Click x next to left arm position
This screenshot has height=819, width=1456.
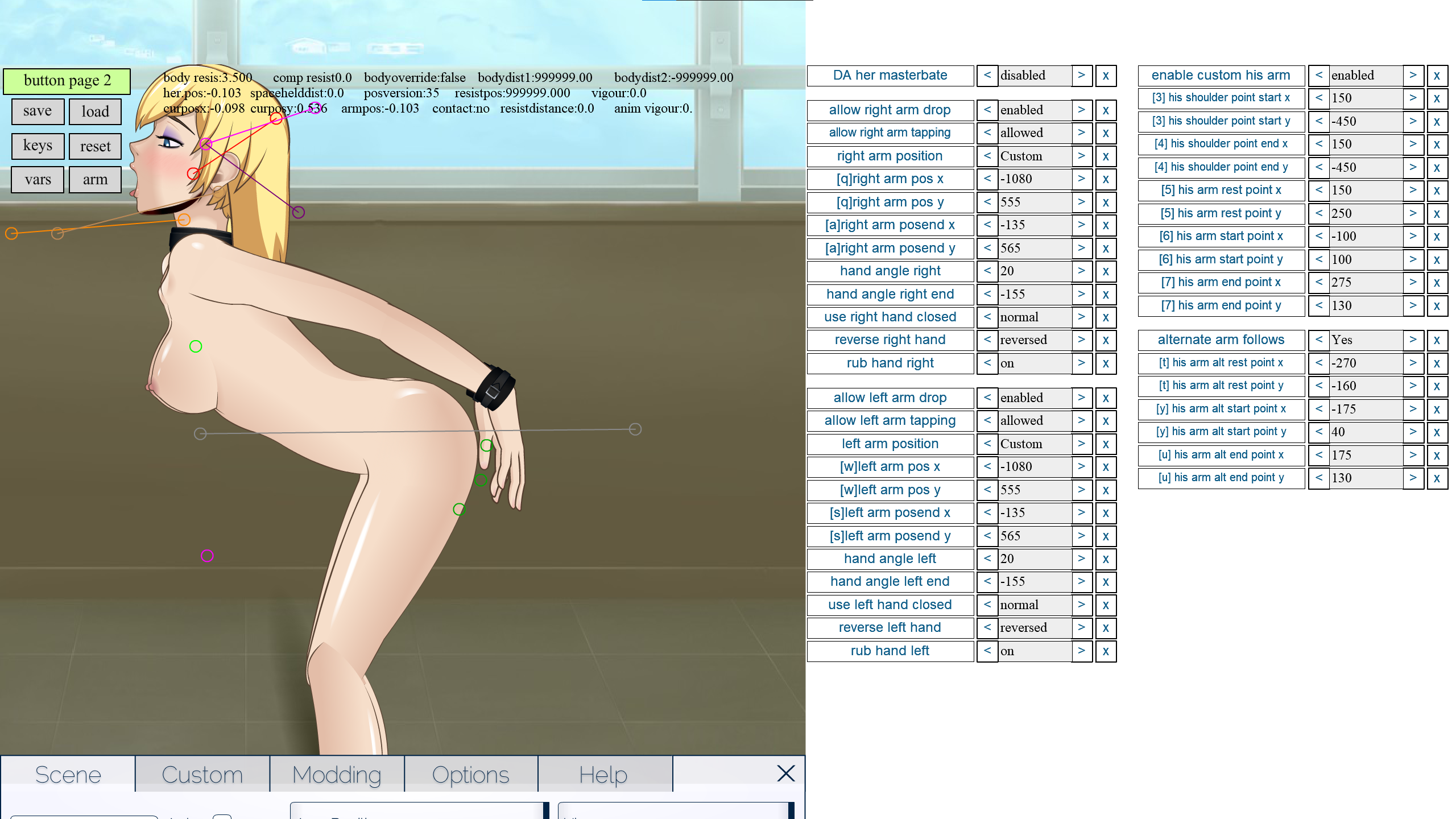coord(1106,444)
